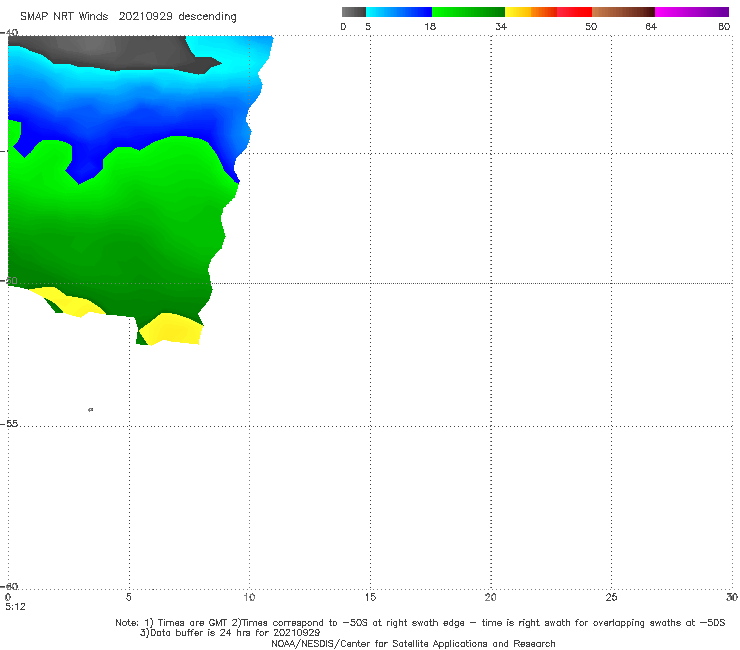The width and height of the screenshot is (740, 650).
Task: Click the color bar label '80'
Action: click(x=724, y=27)
